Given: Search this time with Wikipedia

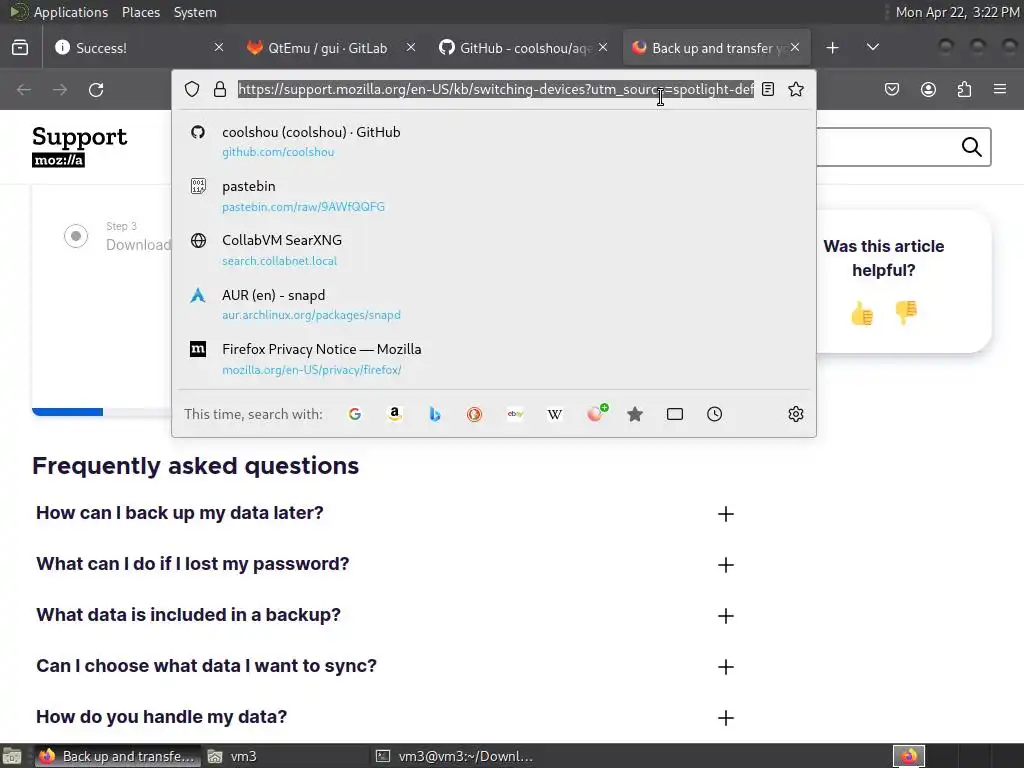Looking at the screenshot, I should point(554,414).
